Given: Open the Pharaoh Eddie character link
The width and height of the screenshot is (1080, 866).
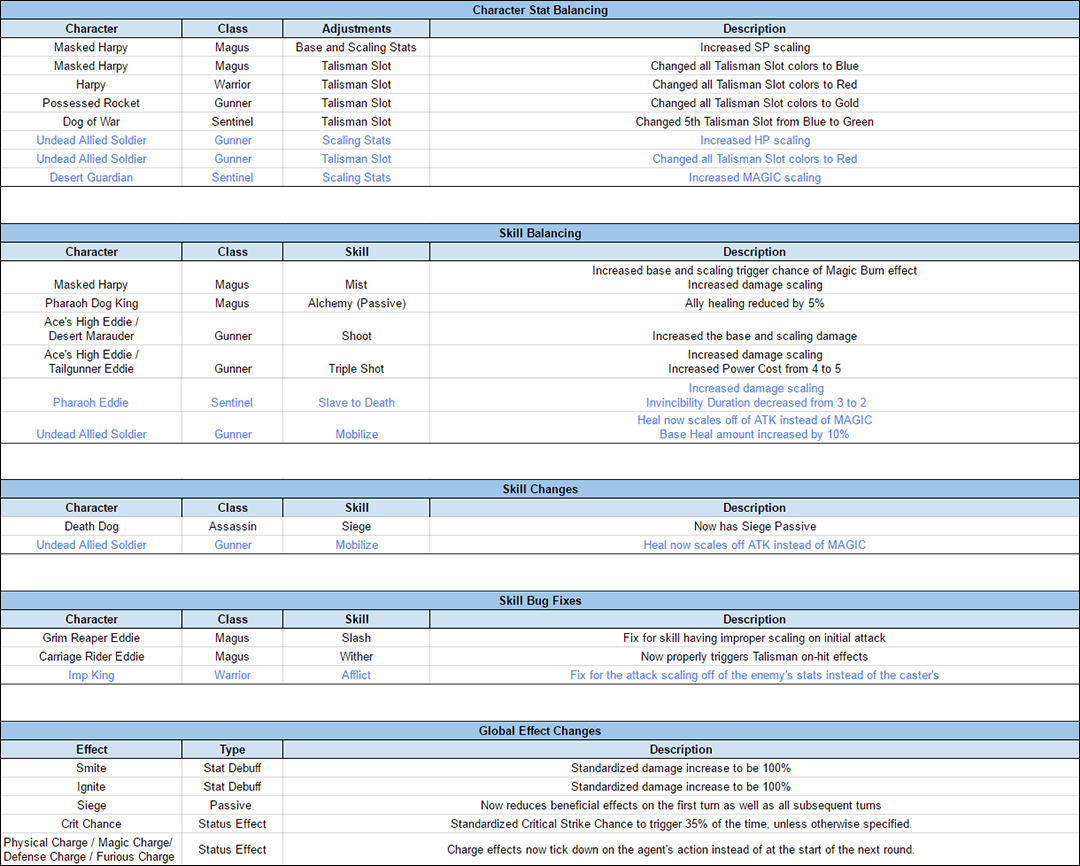Looking at the screenshot, I should [91, 403].
